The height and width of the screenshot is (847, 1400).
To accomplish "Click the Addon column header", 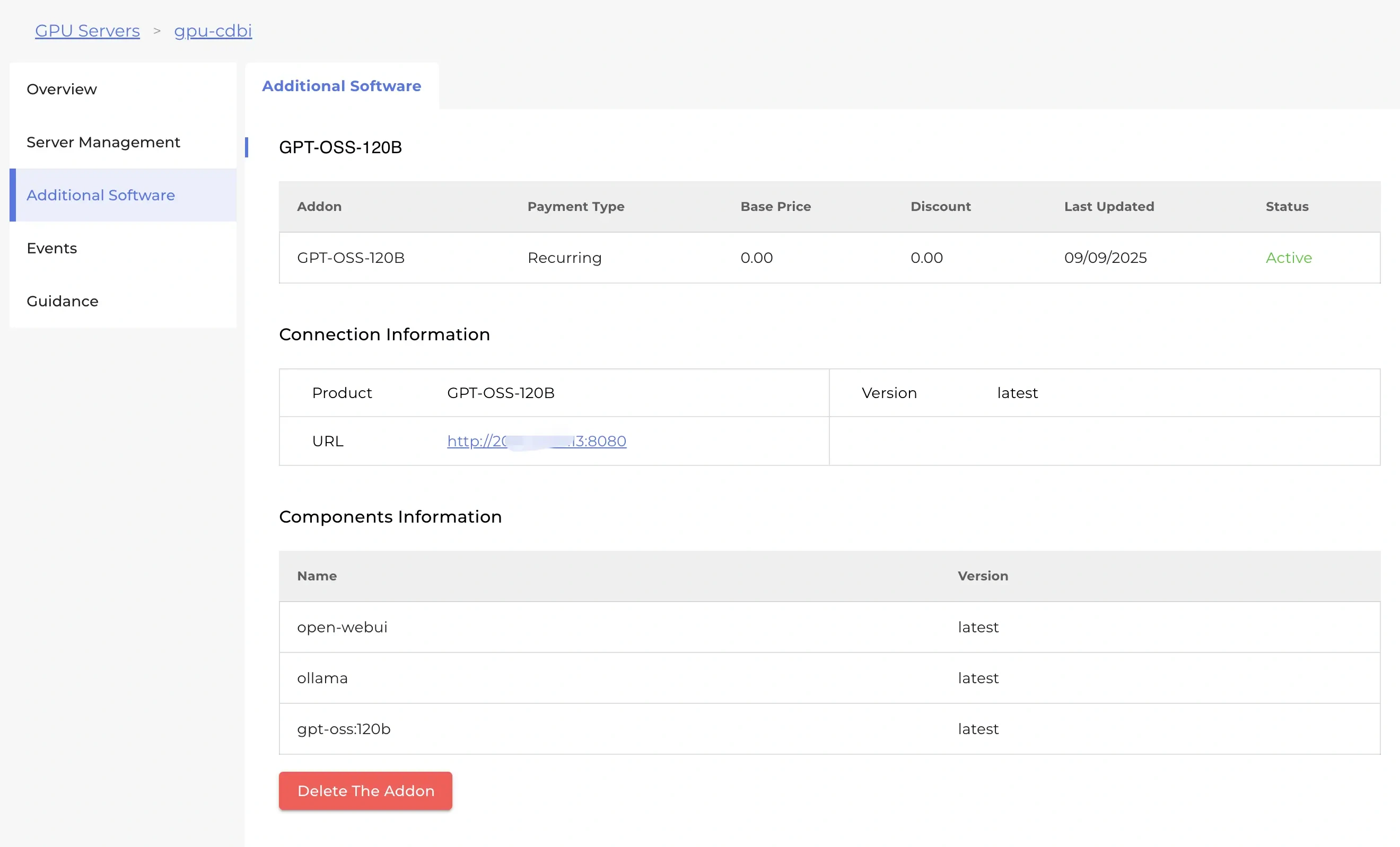I will (x=319, y=206).
